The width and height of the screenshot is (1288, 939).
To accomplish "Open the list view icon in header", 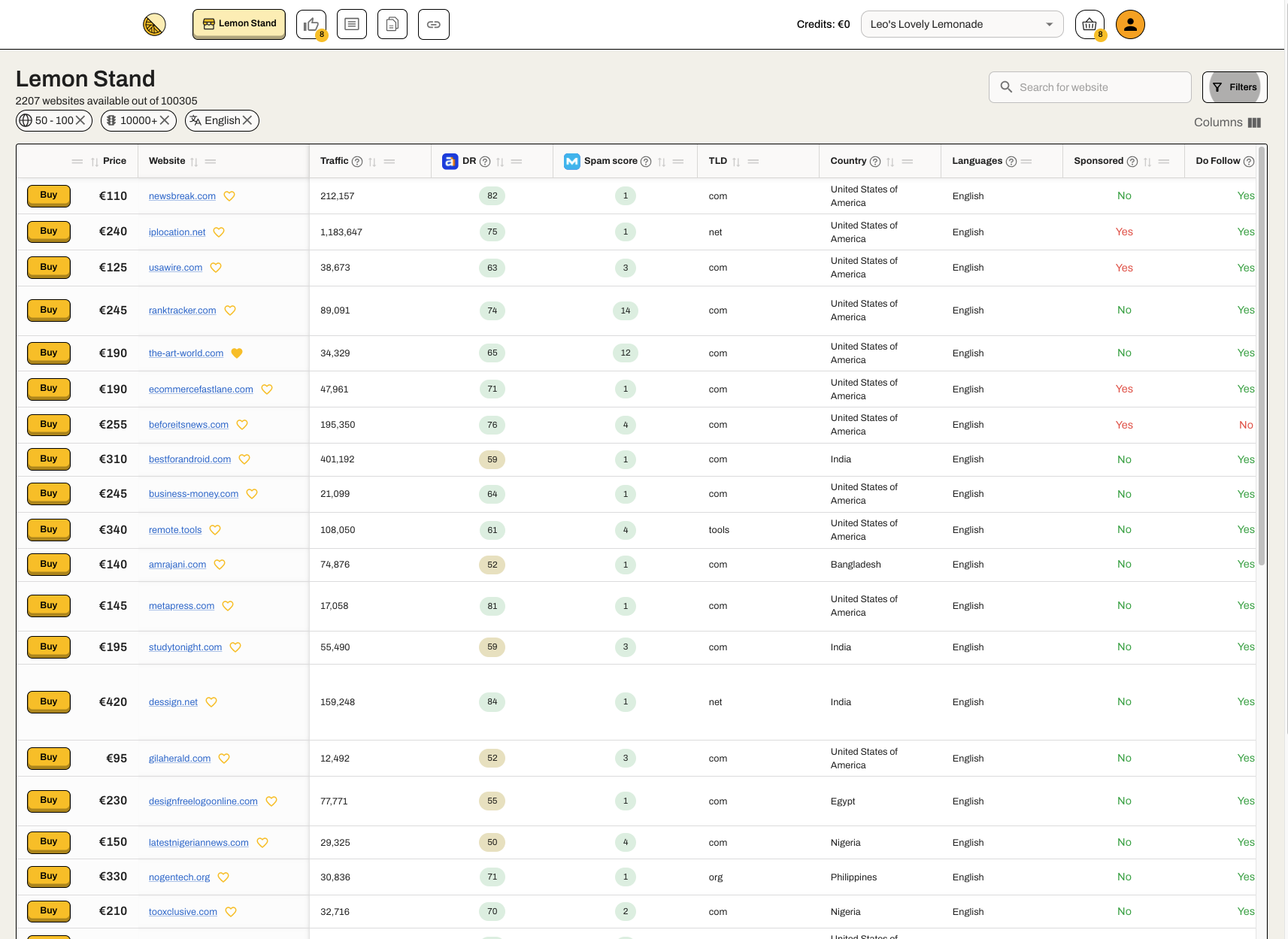I will pyautogui.click(x=352, y=24).
